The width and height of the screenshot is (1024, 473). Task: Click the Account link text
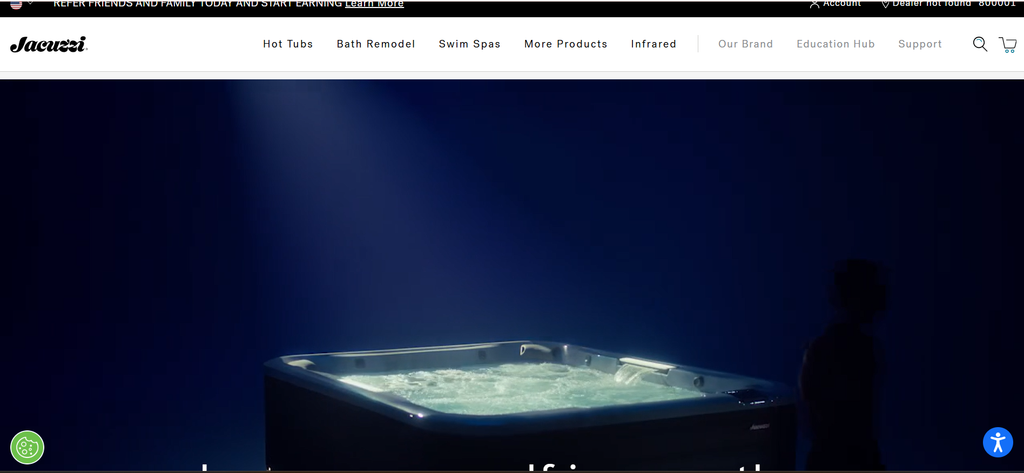click(x=842, y=4)
